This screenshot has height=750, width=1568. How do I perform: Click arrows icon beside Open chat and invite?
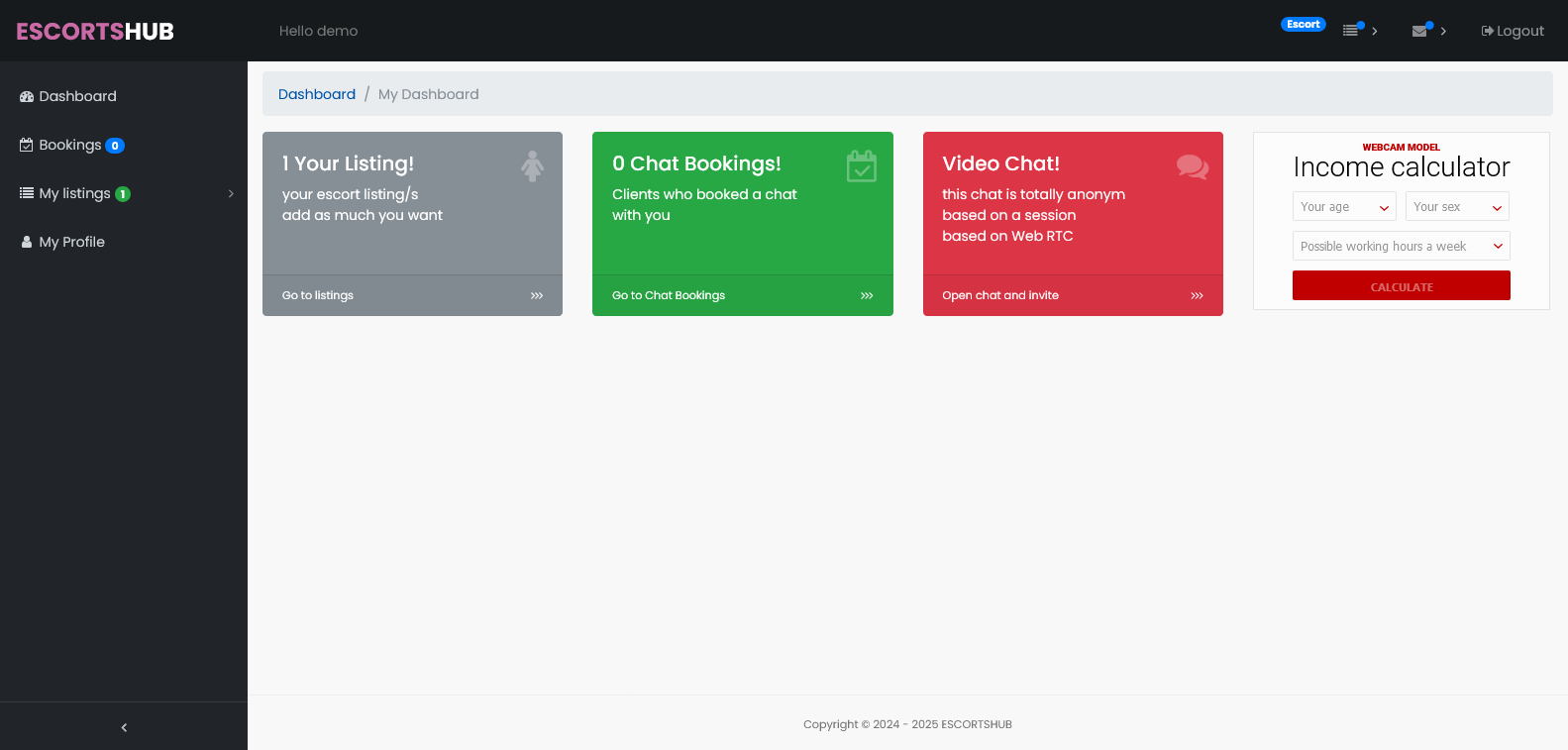1198,295
